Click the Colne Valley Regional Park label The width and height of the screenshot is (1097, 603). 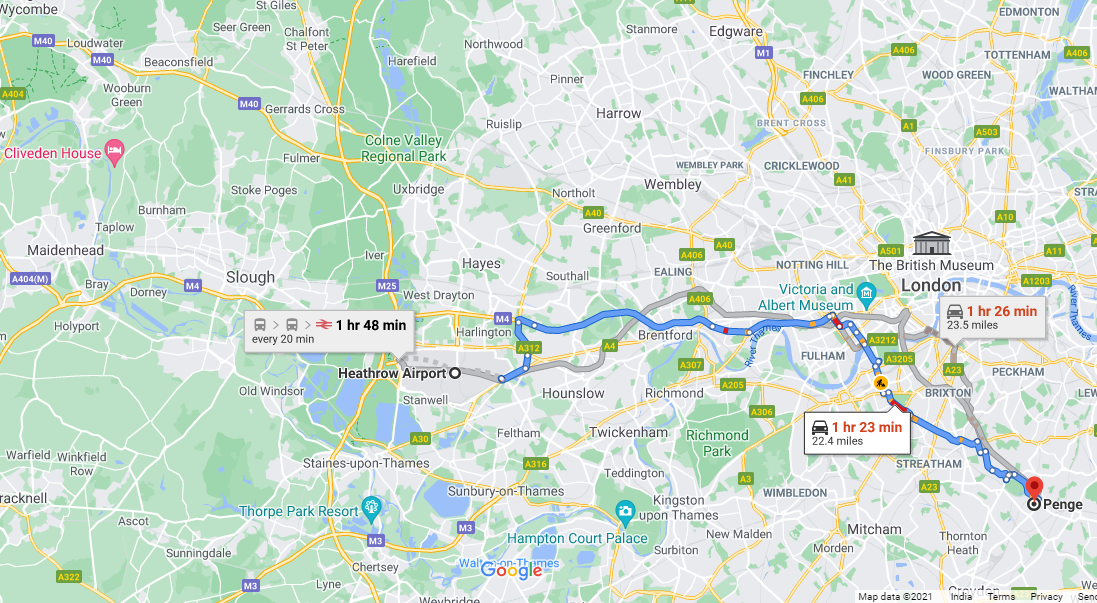[x=404, y=148]
